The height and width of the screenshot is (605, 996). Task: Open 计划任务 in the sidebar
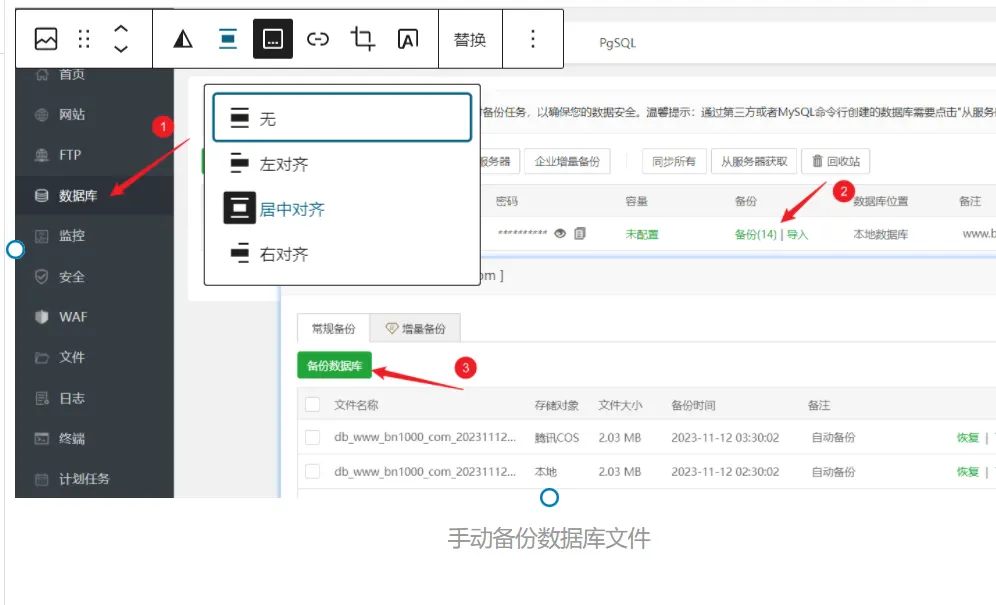point(84,479)
